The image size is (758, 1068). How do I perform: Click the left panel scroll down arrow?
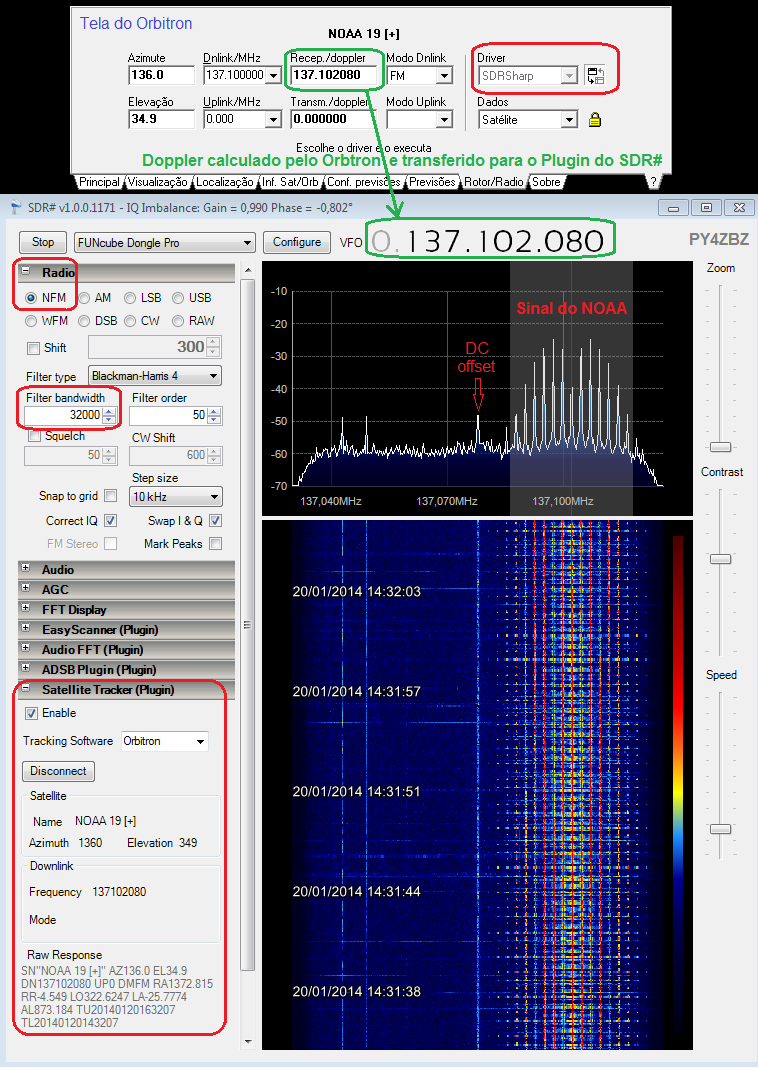point(248,1041)
